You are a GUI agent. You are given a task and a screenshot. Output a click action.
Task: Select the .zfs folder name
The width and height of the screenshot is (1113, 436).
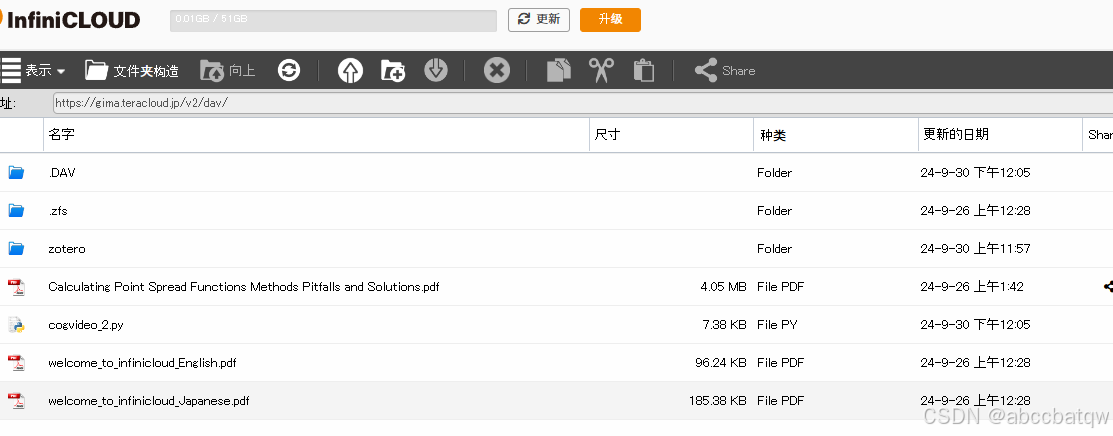tap(58, 211)
